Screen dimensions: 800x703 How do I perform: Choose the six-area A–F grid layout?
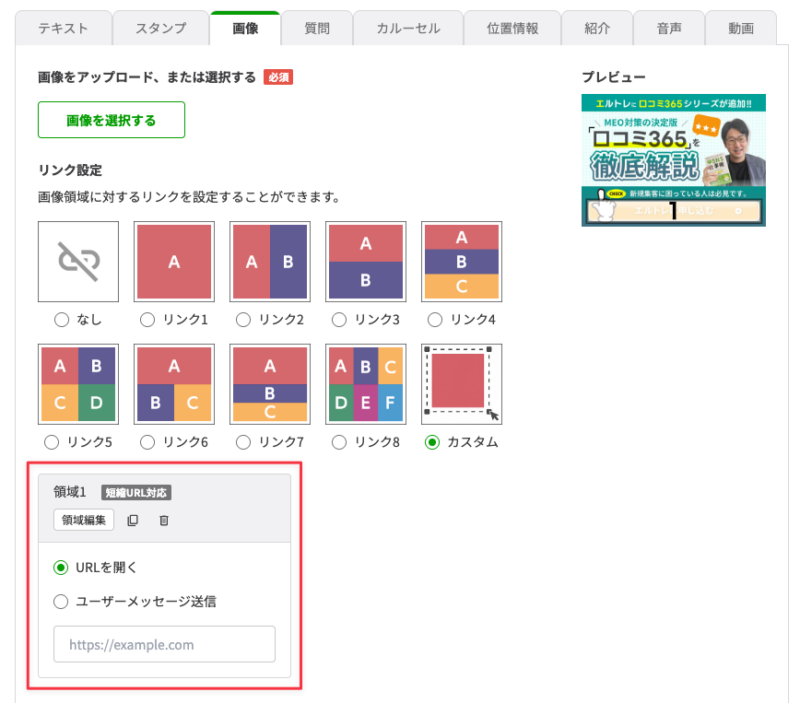point(366,384)
